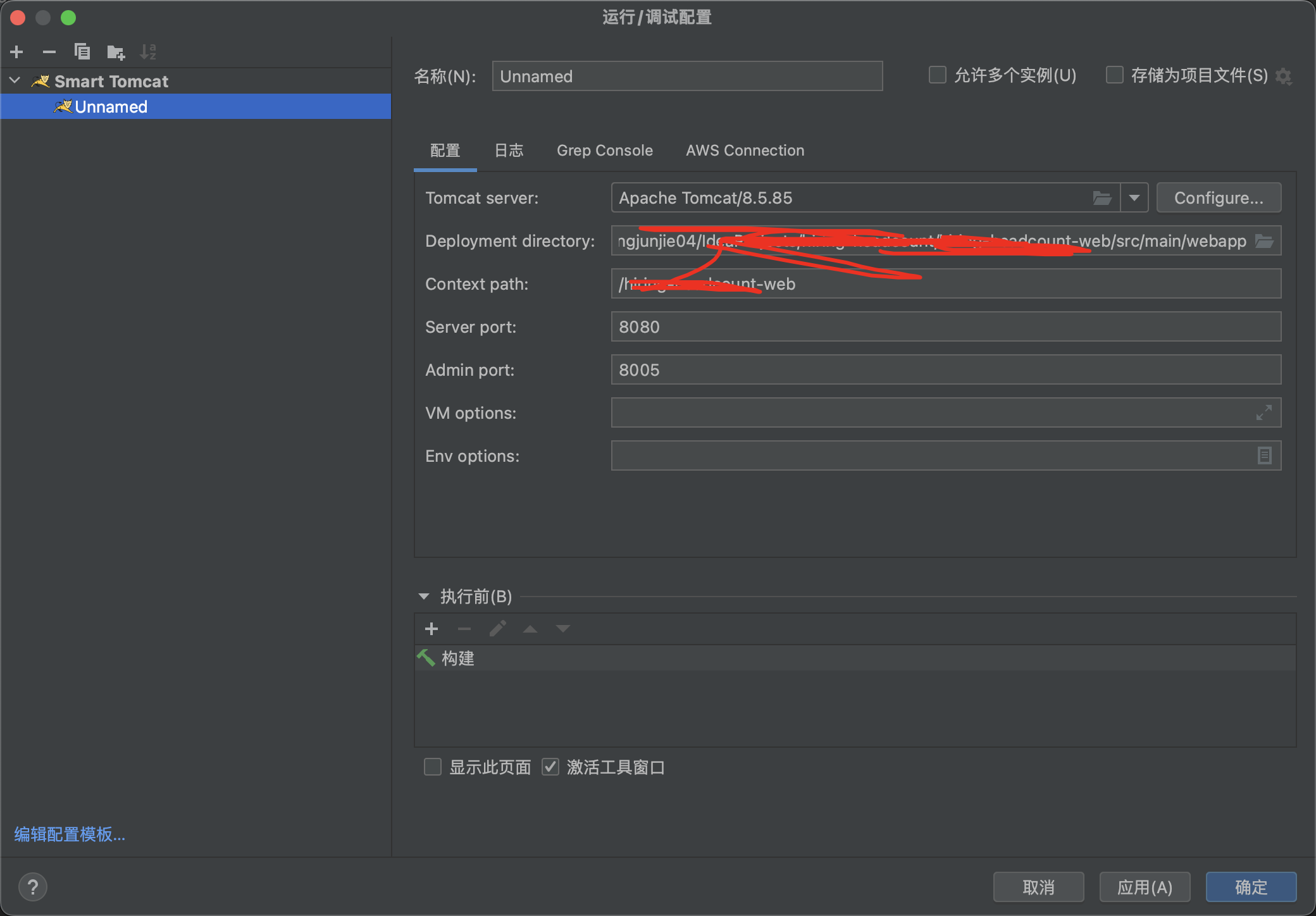1316x916 pixels.
Task: Expand the VM options editor
Action: (x=1264, y=413)
